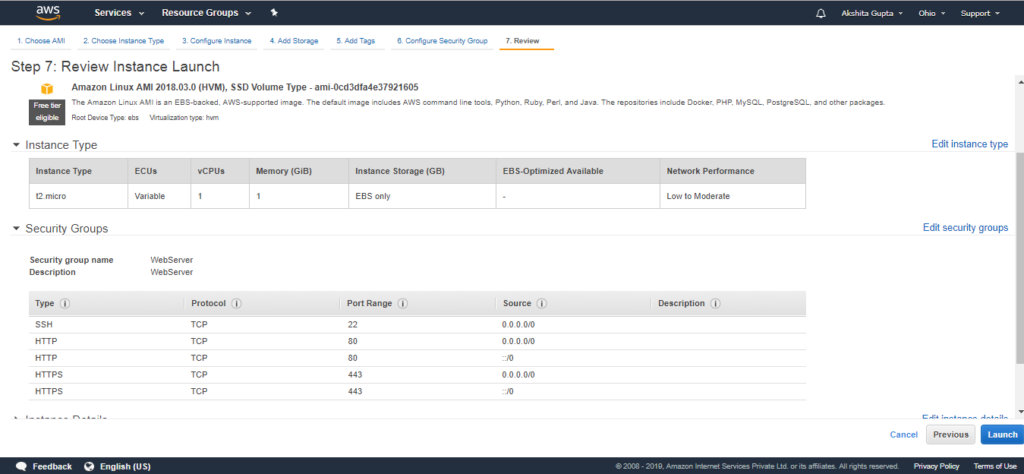Click the Cancel link
The image size is (1024, 474).
[904, 435]
